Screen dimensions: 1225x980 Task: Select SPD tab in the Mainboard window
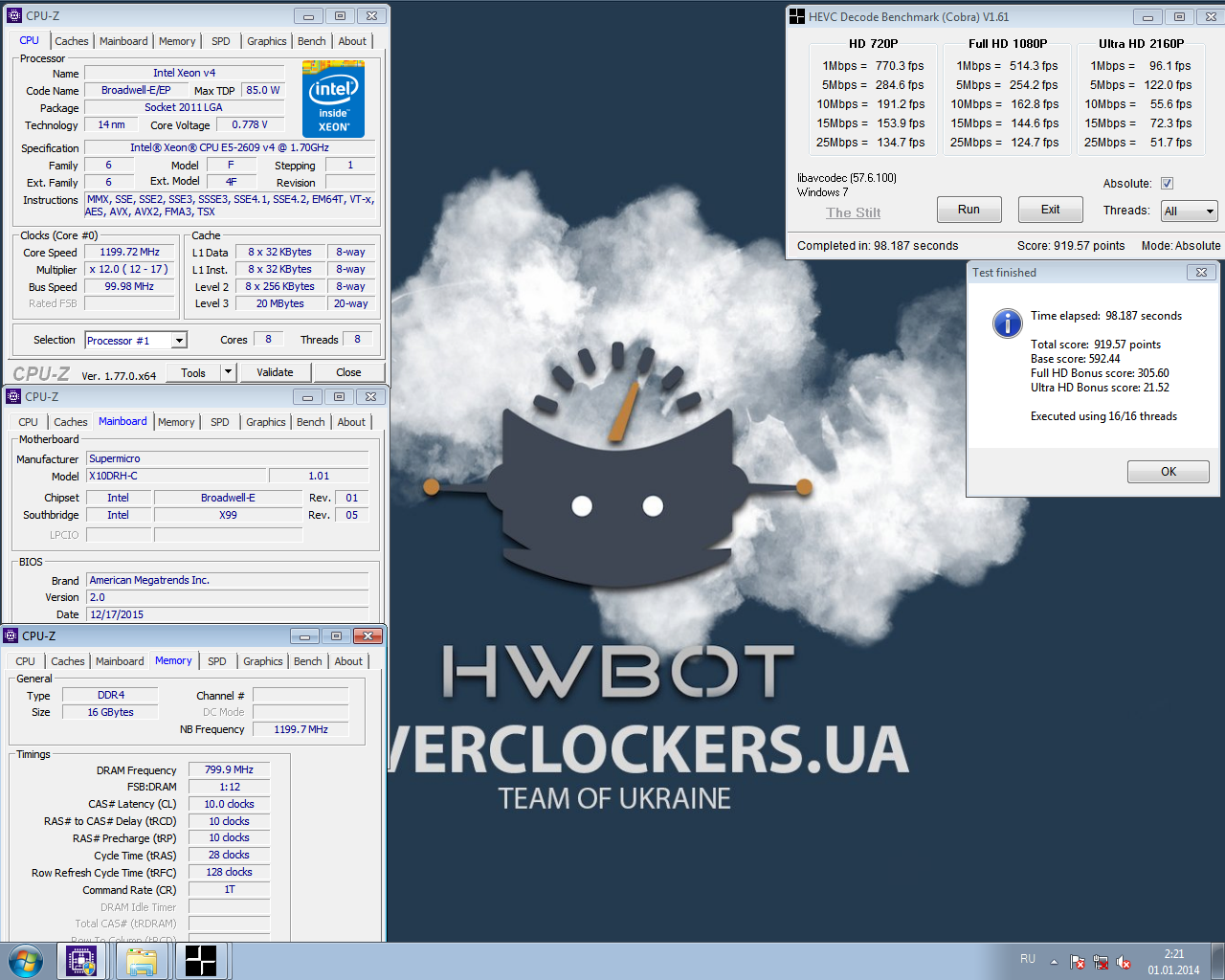tap(220, 422)
